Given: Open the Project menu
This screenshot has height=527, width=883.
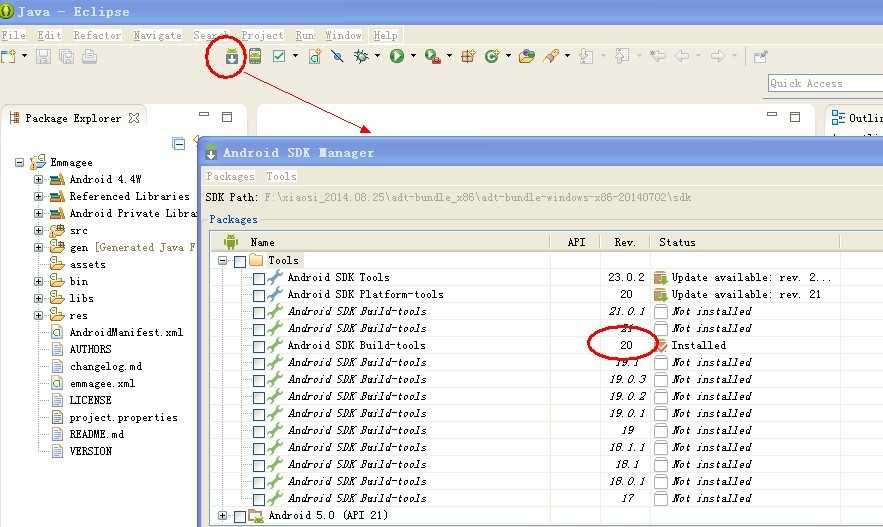Looking at the screenshot, I should coord(262,35).
